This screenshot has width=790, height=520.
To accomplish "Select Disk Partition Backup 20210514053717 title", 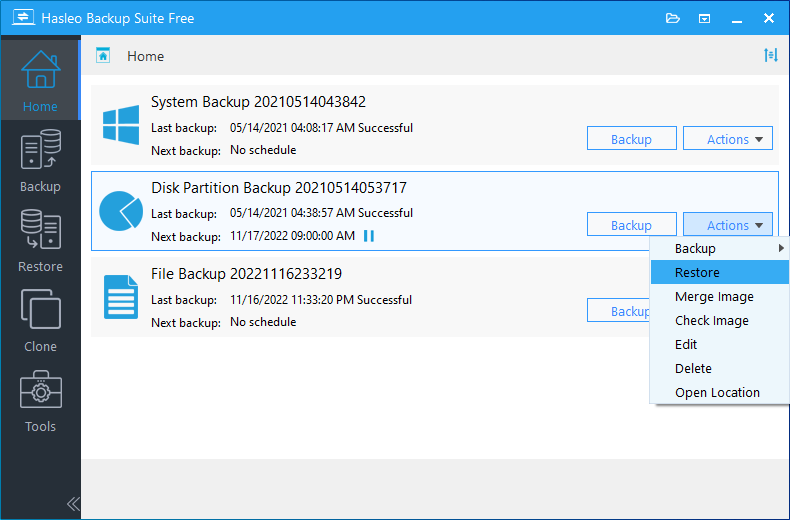I will [x=279, y=188].
